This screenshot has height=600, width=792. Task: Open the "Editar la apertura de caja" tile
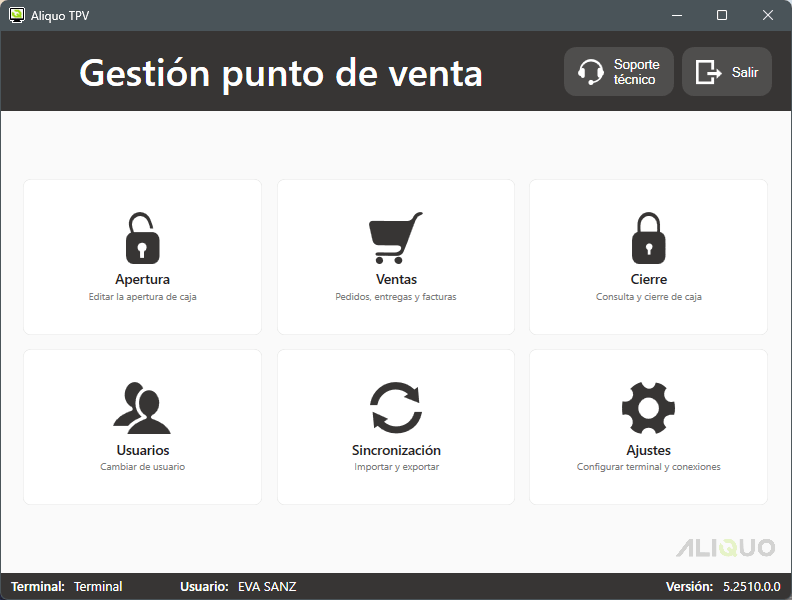pyautogui.click(x=142, y=297)
